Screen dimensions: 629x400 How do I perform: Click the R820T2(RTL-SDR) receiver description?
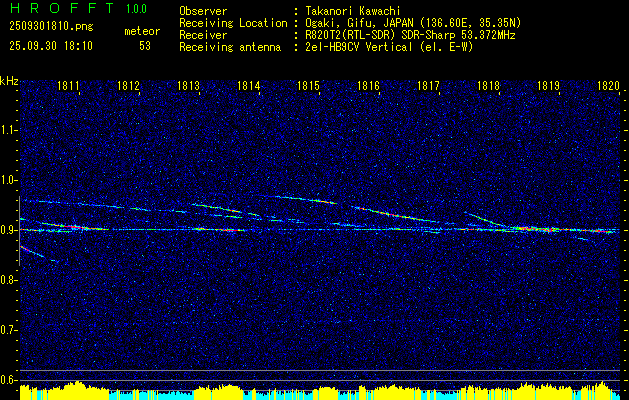[410, 35]
